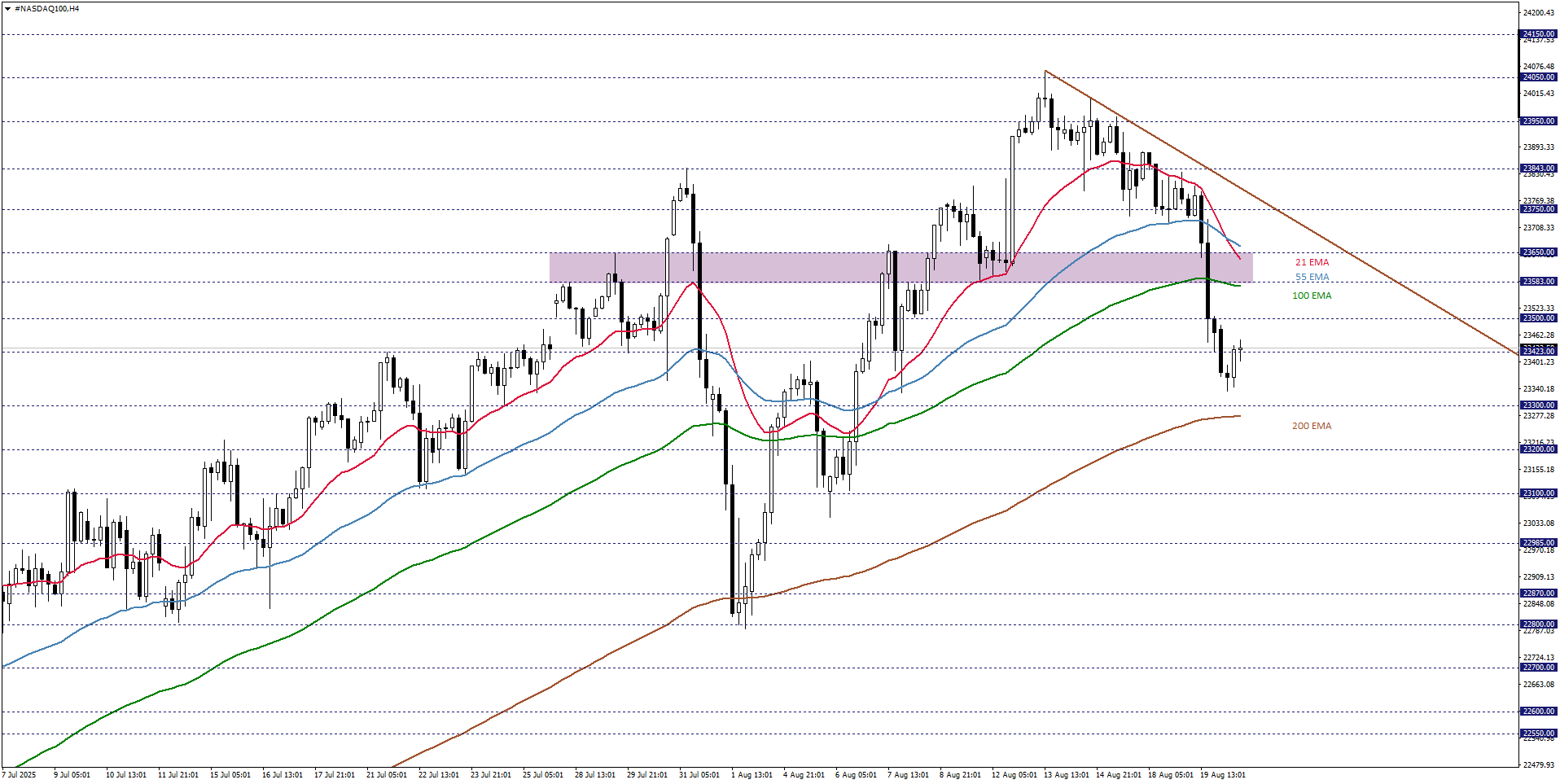1560x784 pixels.
Task: Click the 24200.43 price scale value
Action: [1539, 13]
